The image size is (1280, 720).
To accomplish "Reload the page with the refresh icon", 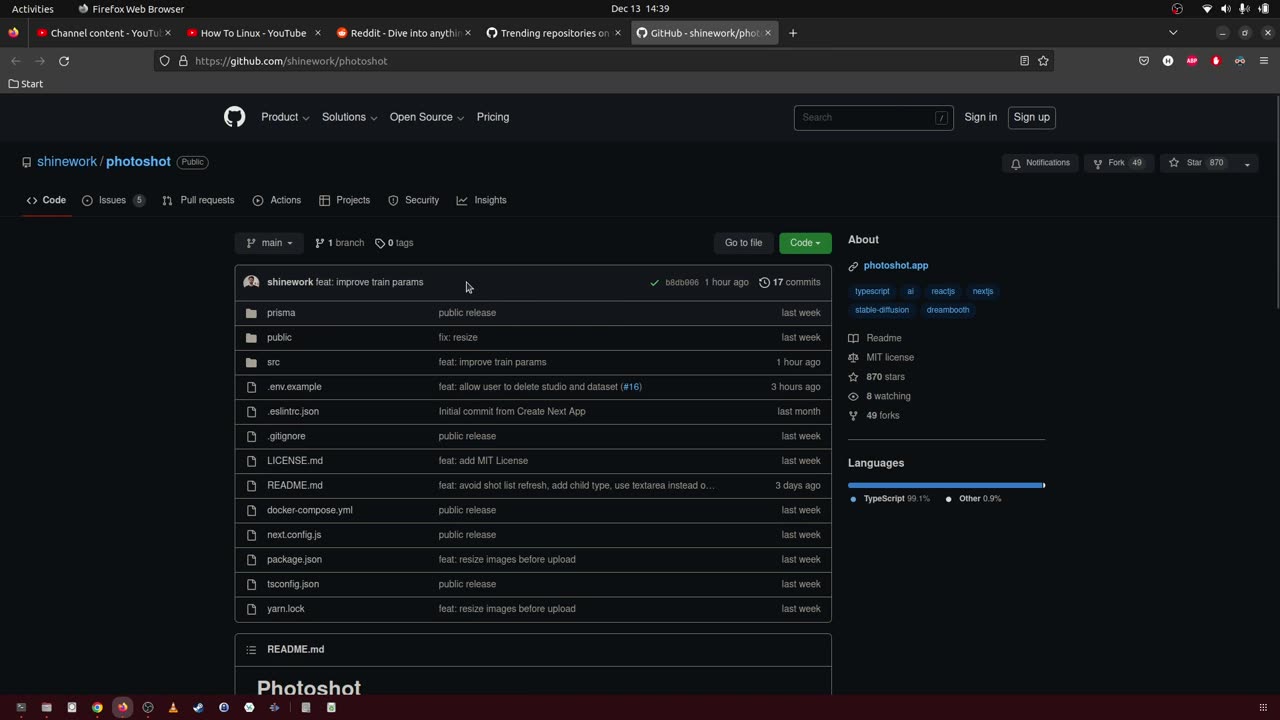I will (64, 61).
